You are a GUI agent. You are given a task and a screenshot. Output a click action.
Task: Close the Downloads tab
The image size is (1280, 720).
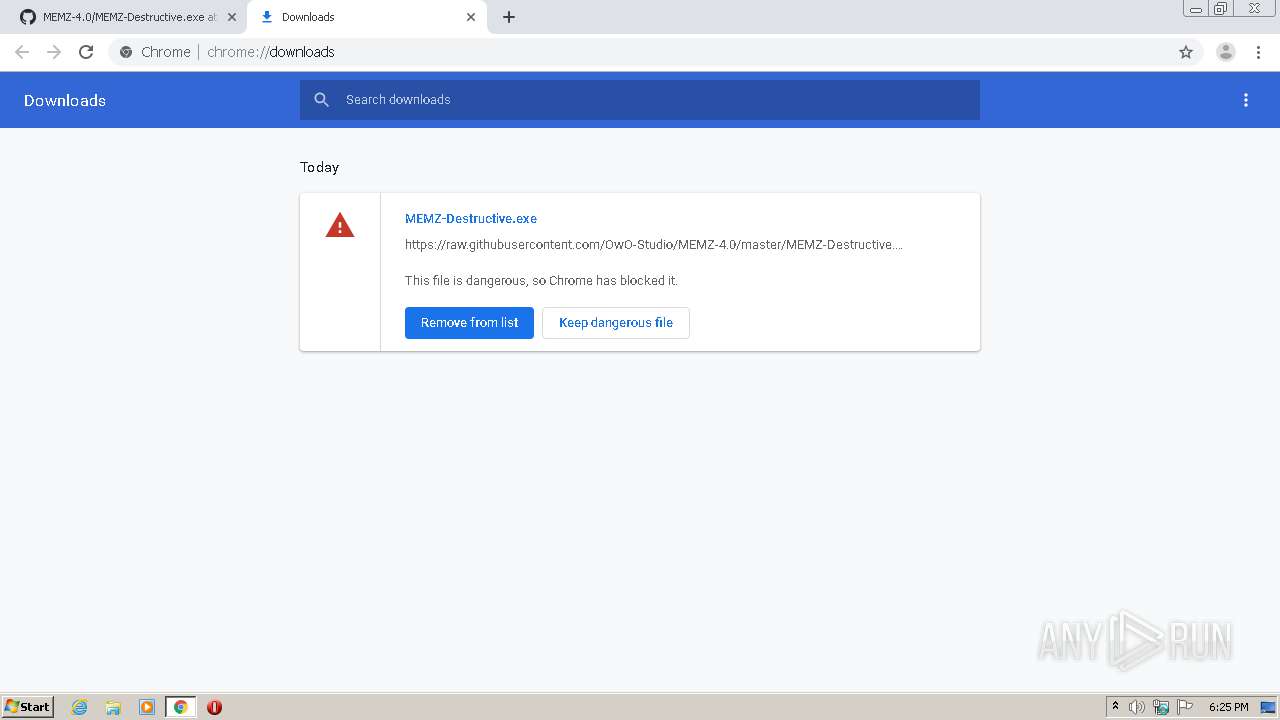click(471, 17)
